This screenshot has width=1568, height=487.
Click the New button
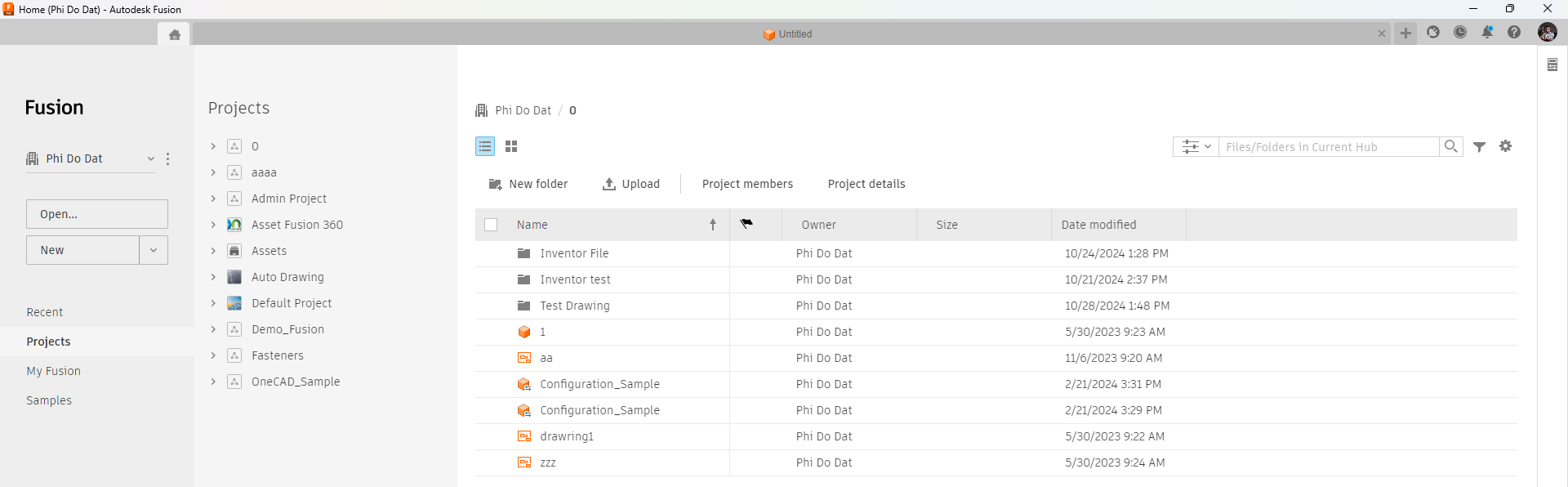point(82,250)
